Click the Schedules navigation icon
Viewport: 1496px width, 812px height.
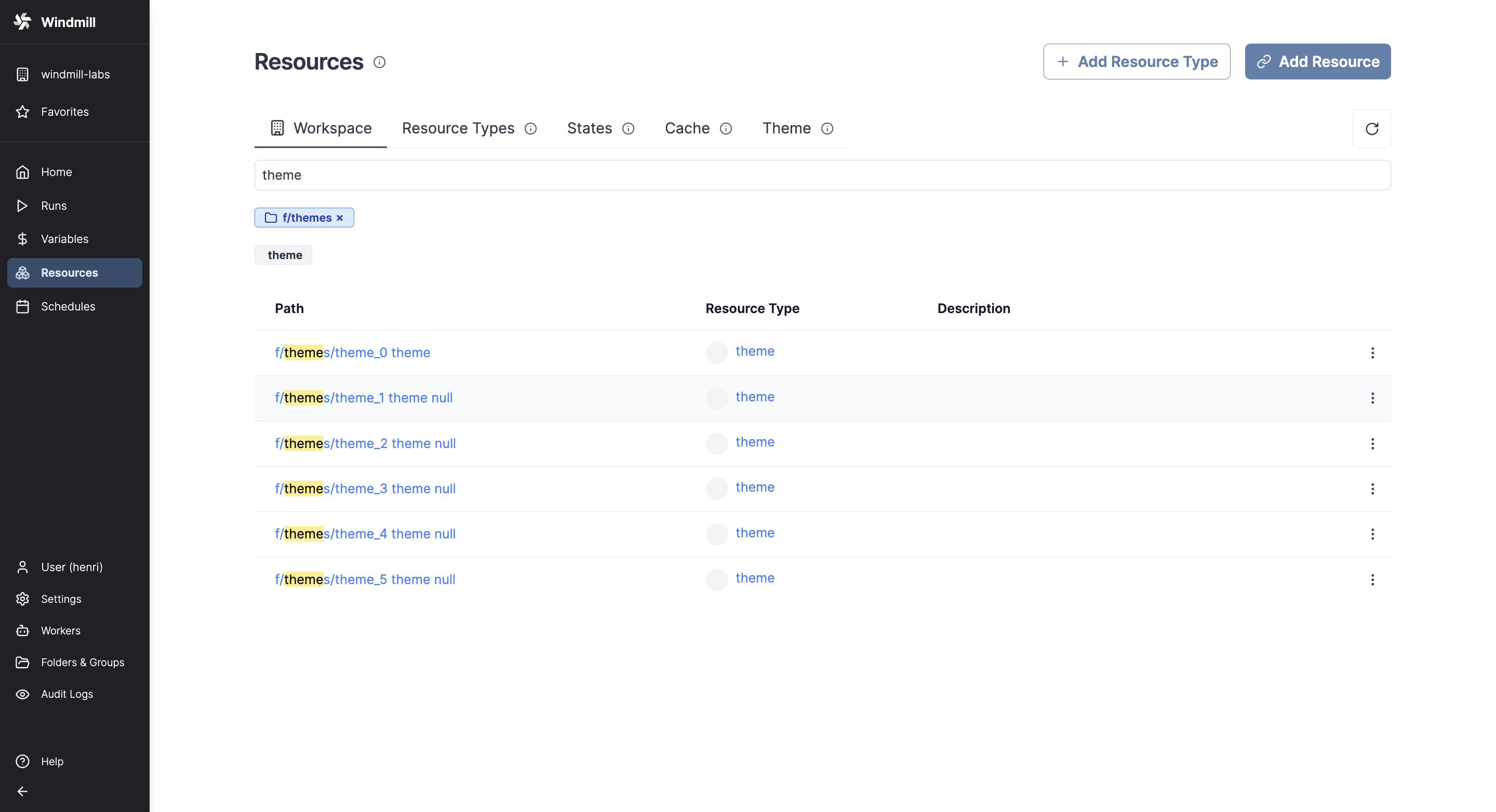coord(25,306)
